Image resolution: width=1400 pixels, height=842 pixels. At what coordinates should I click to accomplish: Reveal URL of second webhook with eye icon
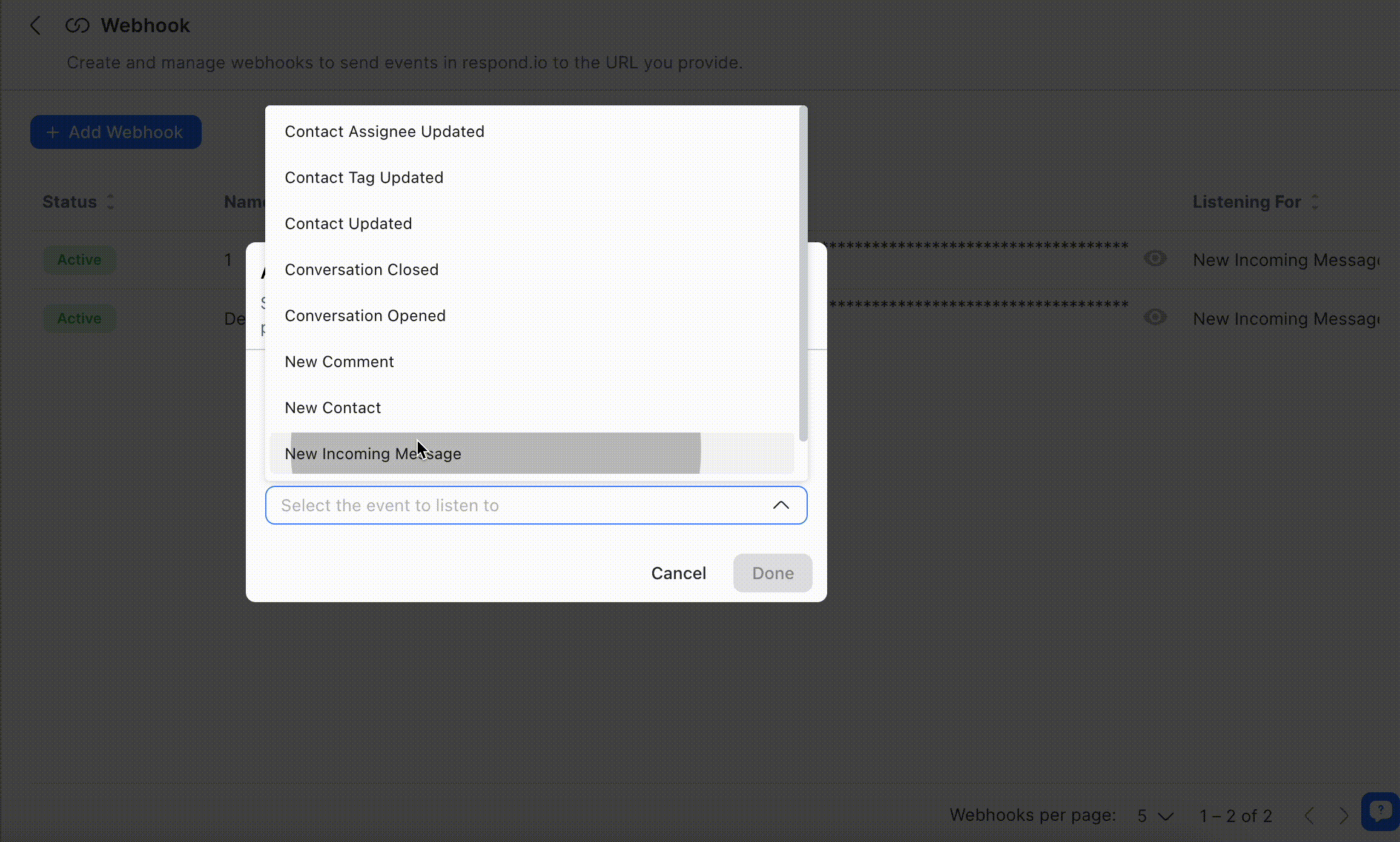pos(1155,317)
